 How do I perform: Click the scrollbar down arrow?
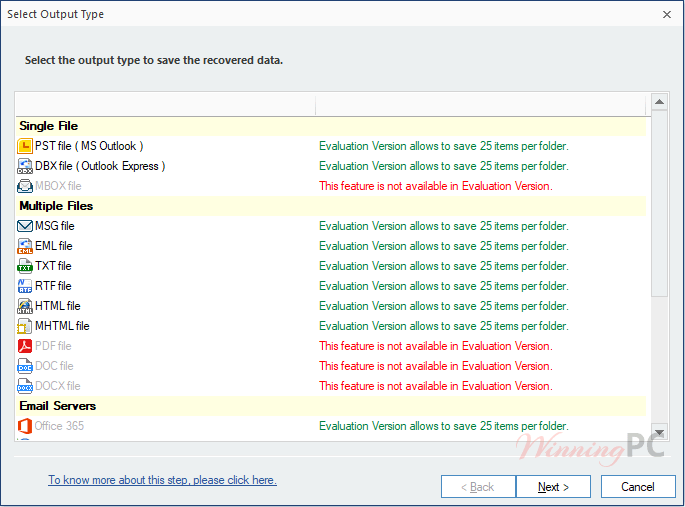[x=659, y=432]
